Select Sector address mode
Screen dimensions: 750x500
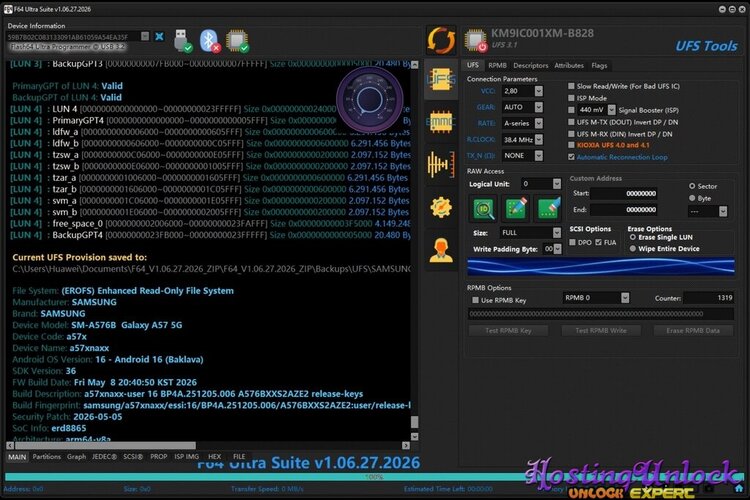(692, 186)
